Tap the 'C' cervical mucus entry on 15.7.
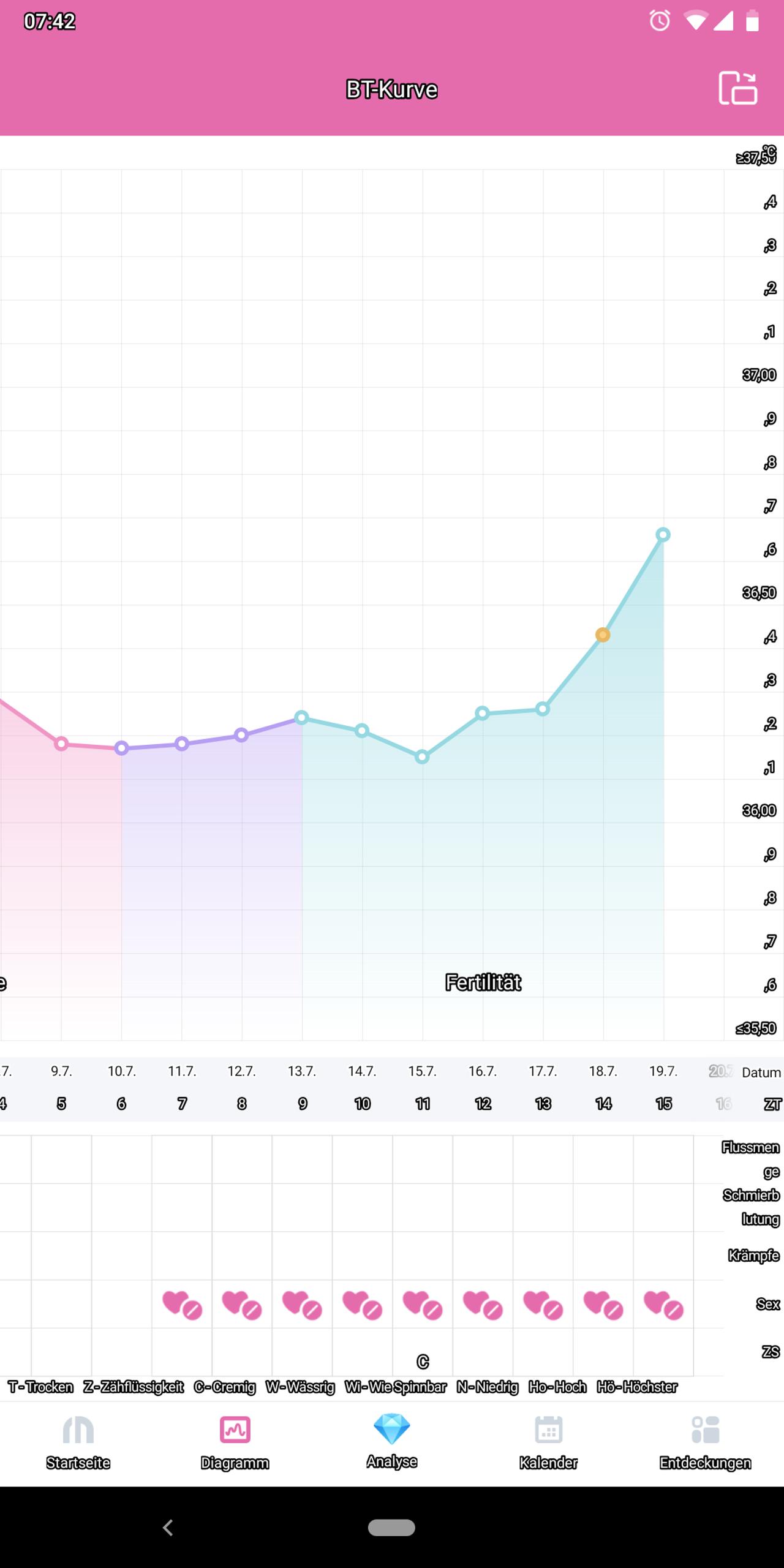Screen dimensions: 784x1568 click(423, 1362)
